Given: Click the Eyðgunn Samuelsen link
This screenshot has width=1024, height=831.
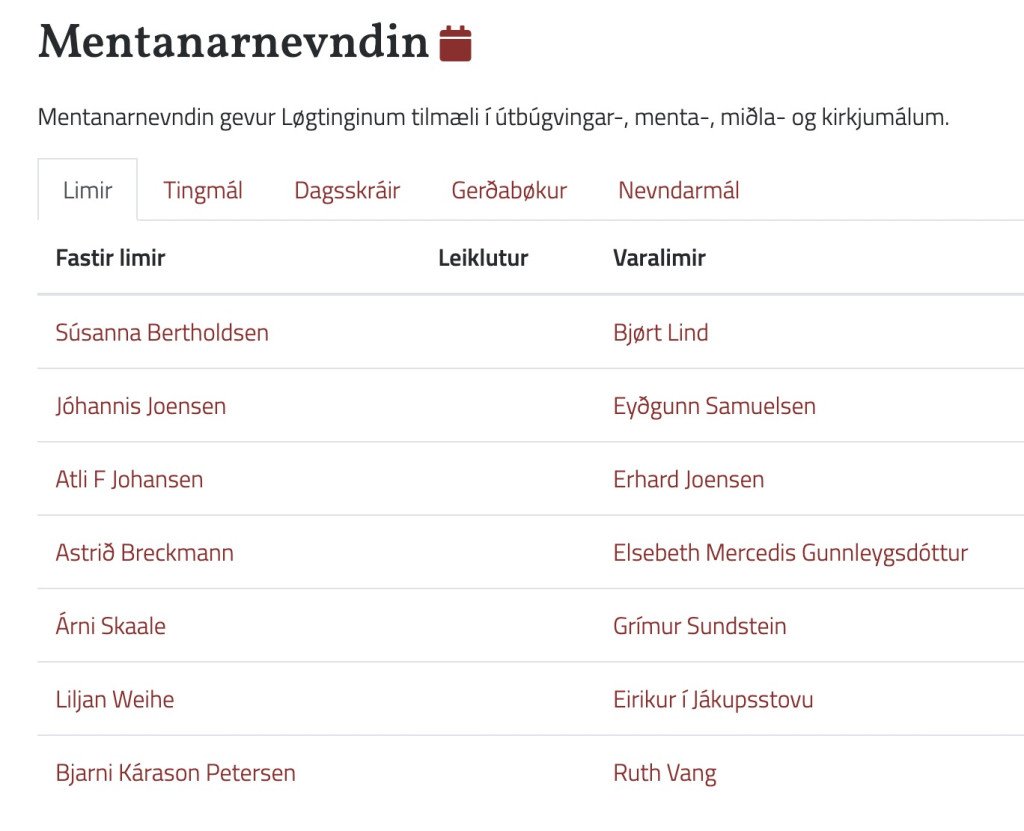Looking at the screenshot, I should point(714,406).
